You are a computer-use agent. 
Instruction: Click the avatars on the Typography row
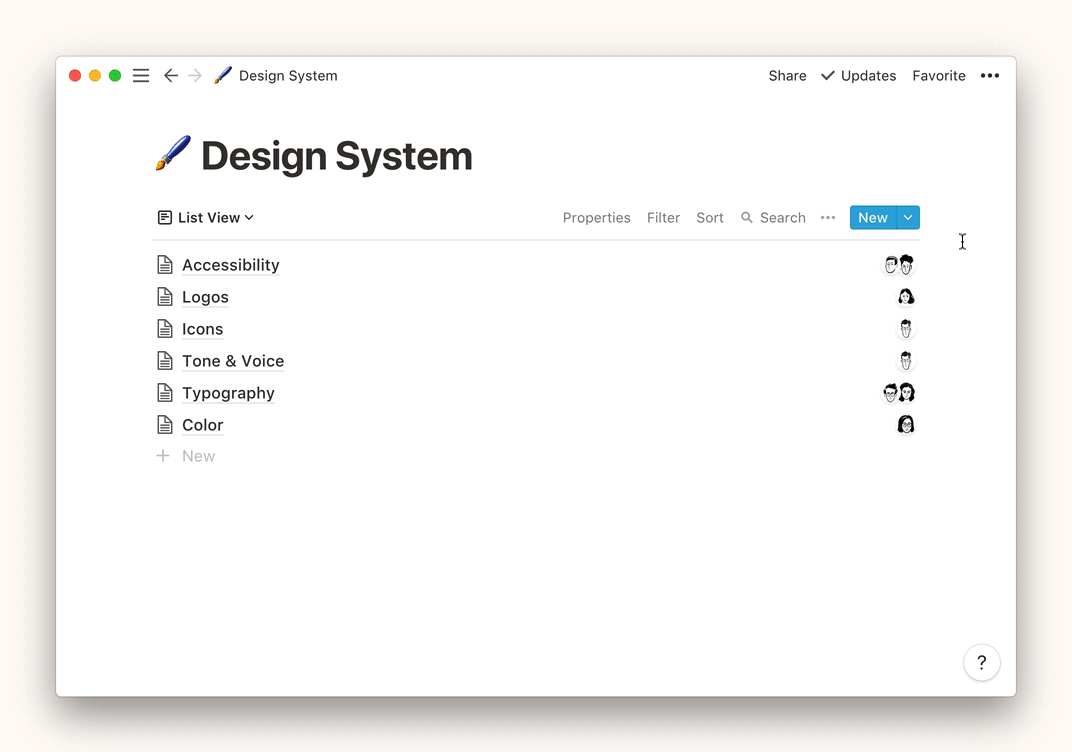tap(899, 393)
